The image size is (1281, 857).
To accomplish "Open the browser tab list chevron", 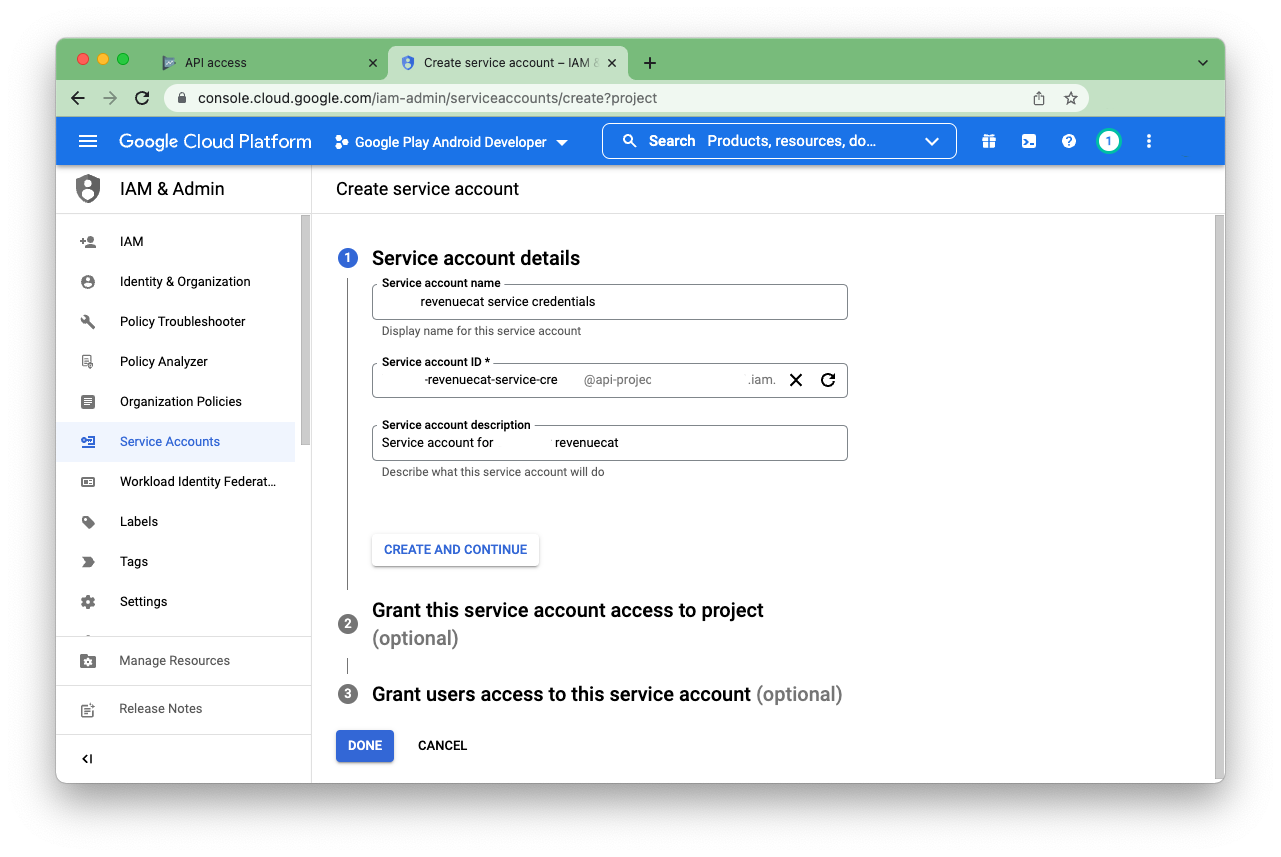I will 1203,62.
